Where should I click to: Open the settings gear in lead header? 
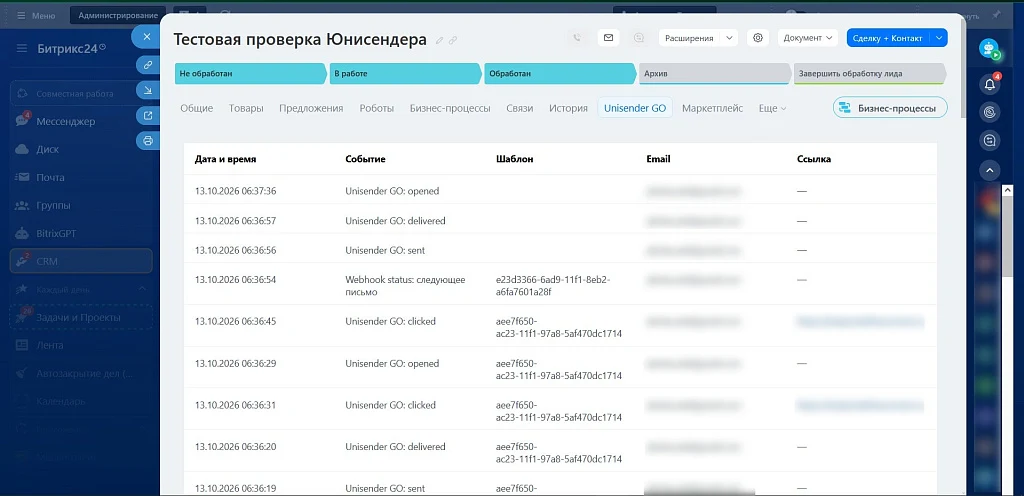click(x=758, y=38)
